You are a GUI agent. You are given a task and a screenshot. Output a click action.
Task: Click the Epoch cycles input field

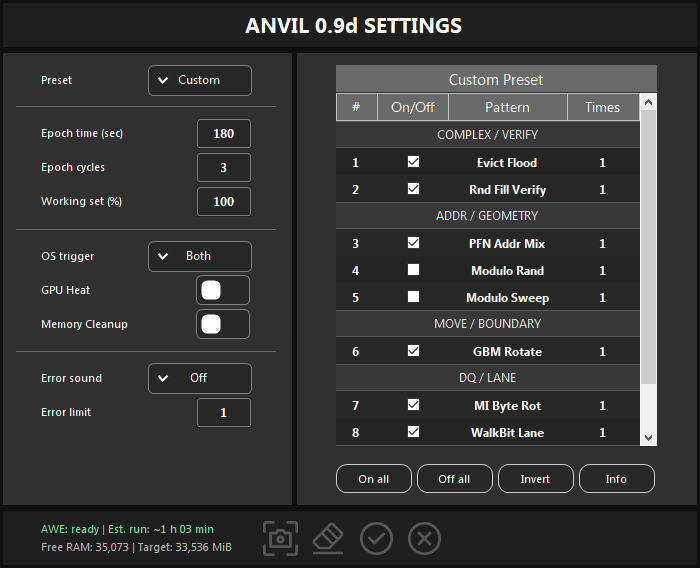click(x=224, y=167)
